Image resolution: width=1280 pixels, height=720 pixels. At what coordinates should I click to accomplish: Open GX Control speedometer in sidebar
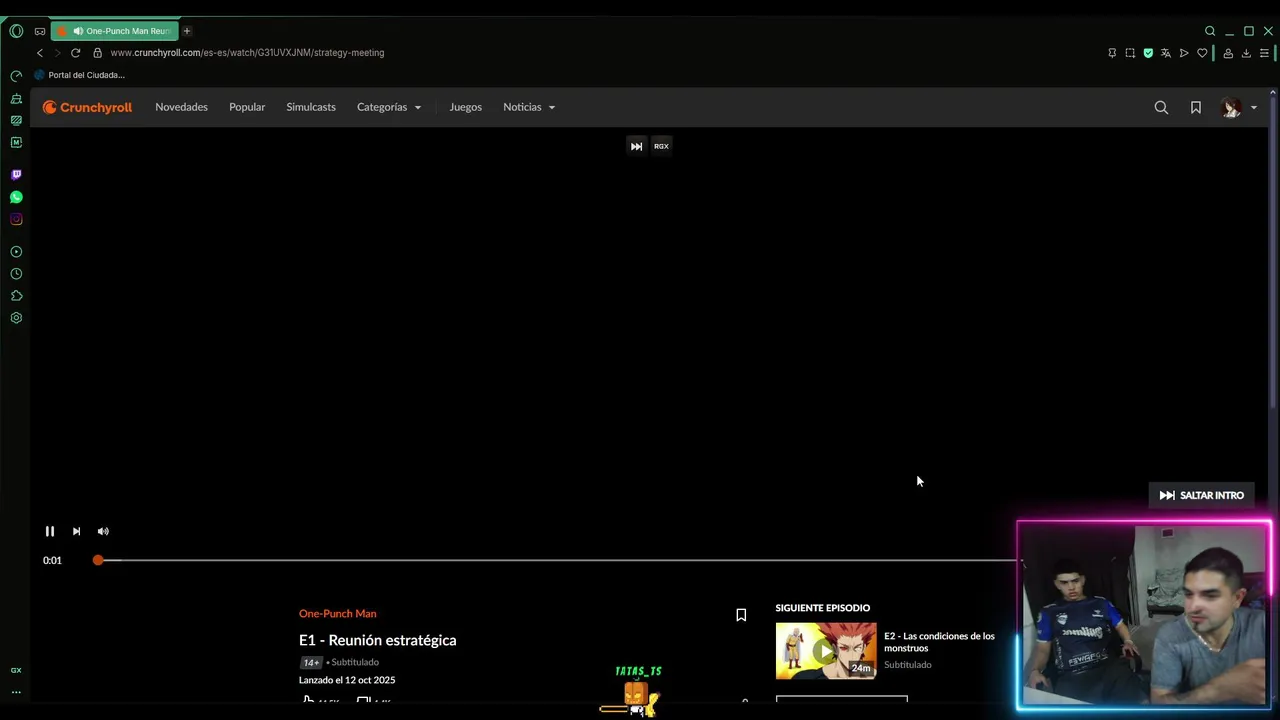[16, 76]
